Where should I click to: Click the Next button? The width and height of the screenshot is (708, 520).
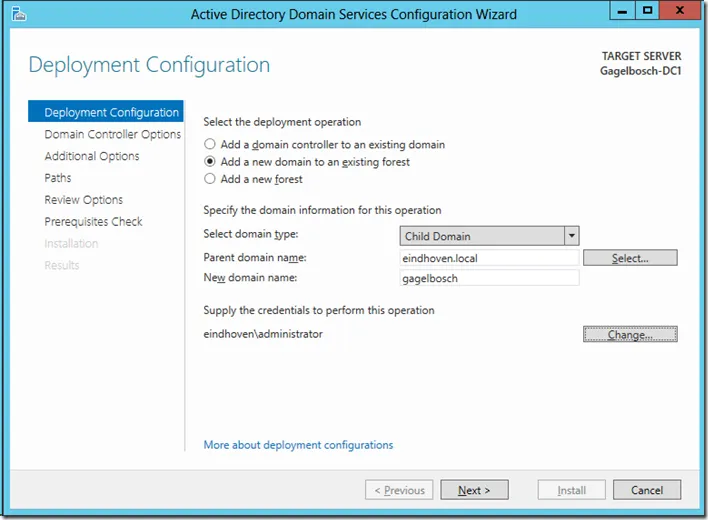[x=474, y=490]
